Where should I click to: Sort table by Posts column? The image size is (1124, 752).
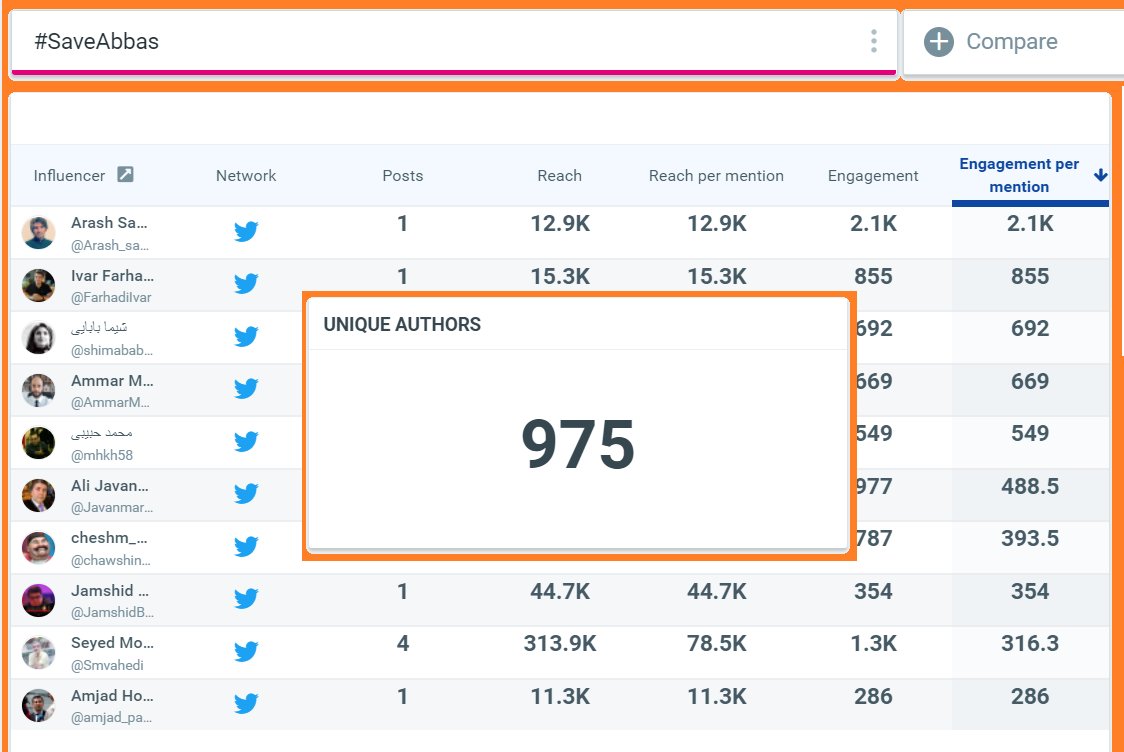403,176
